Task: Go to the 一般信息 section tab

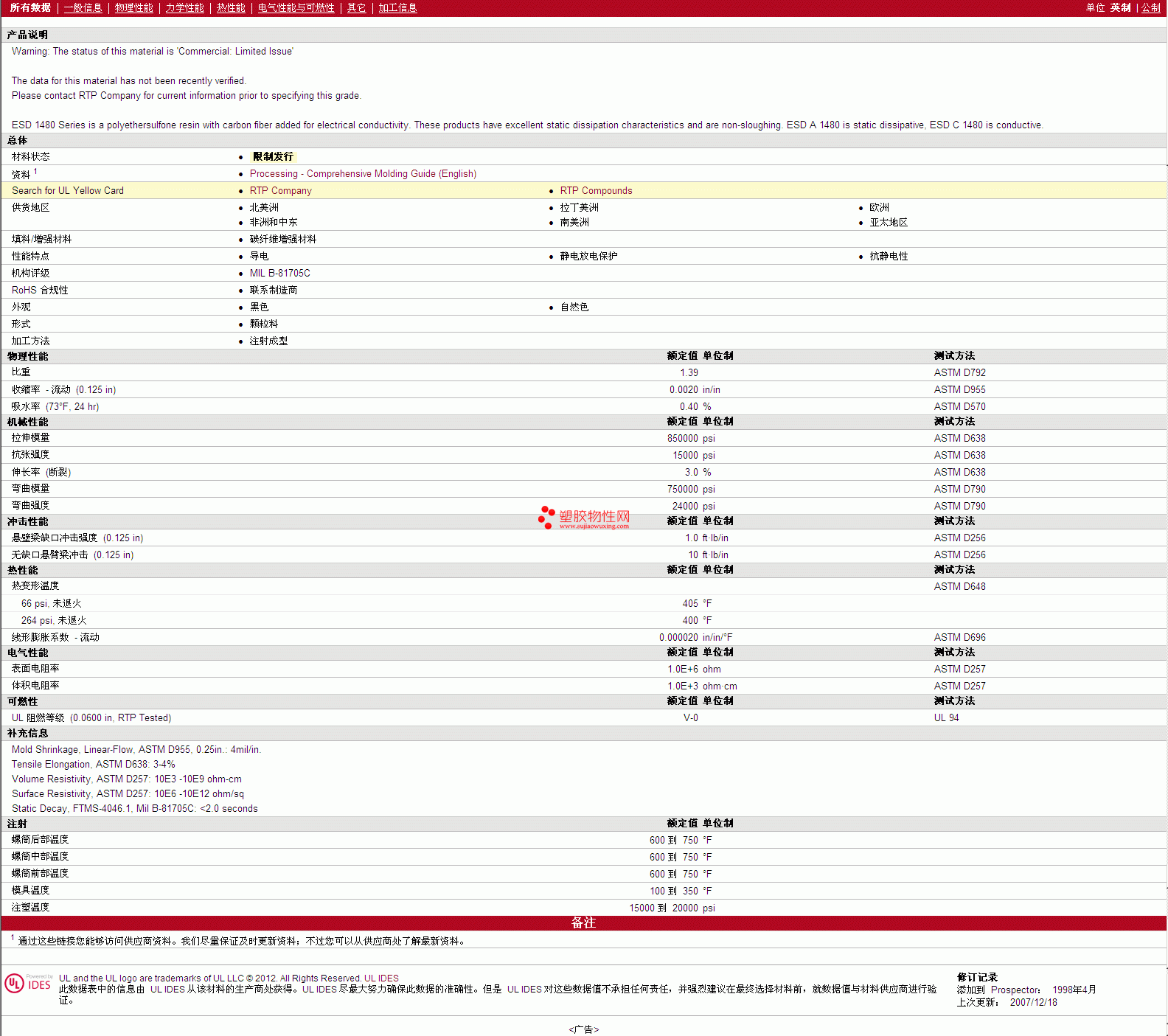Action: 83,8
